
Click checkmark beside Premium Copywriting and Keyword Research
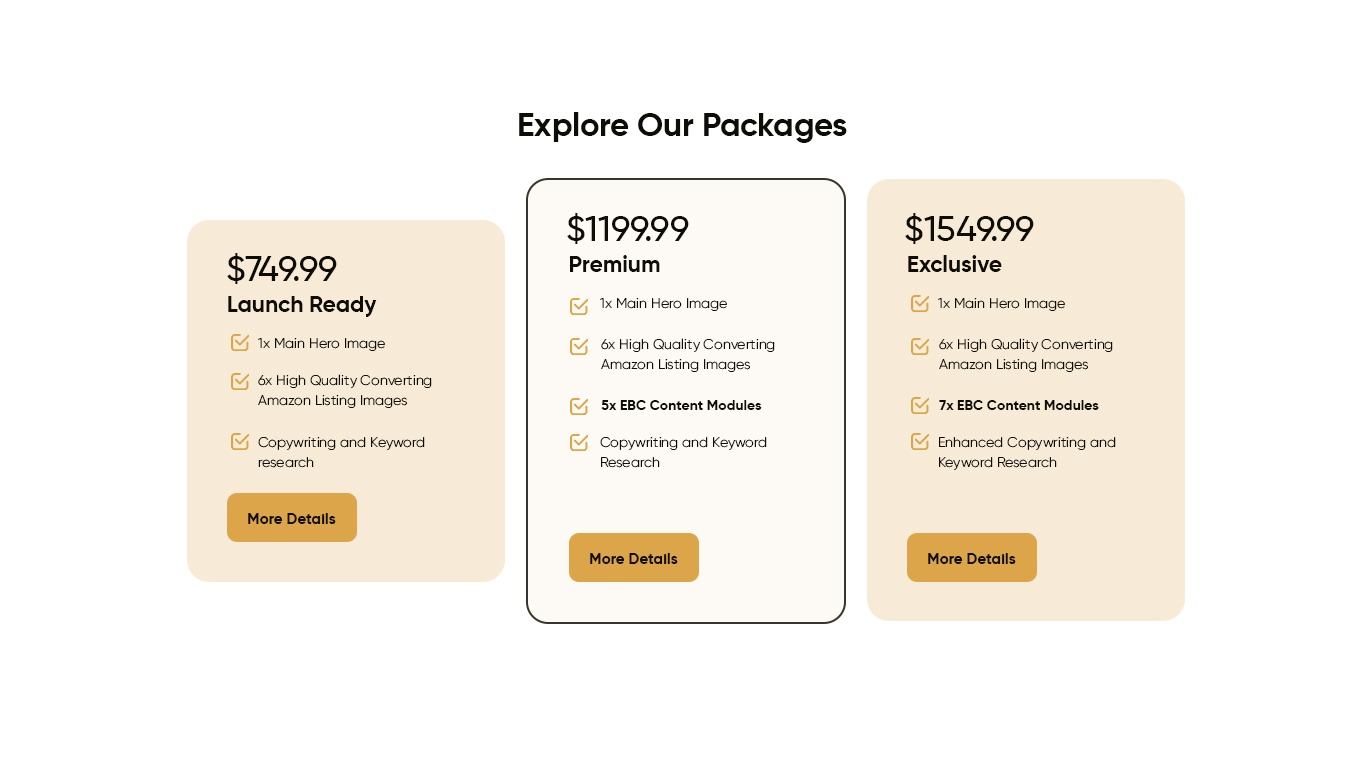pyautogui.click(x=579, y=442)
